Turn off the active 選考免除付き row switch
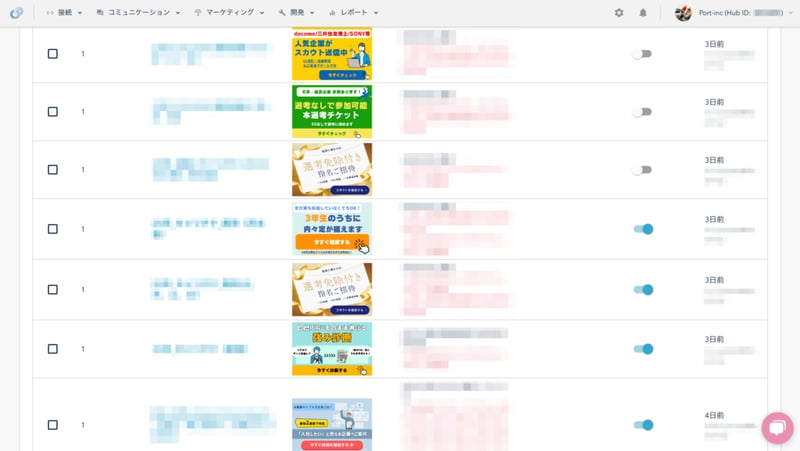 [643, 289]
